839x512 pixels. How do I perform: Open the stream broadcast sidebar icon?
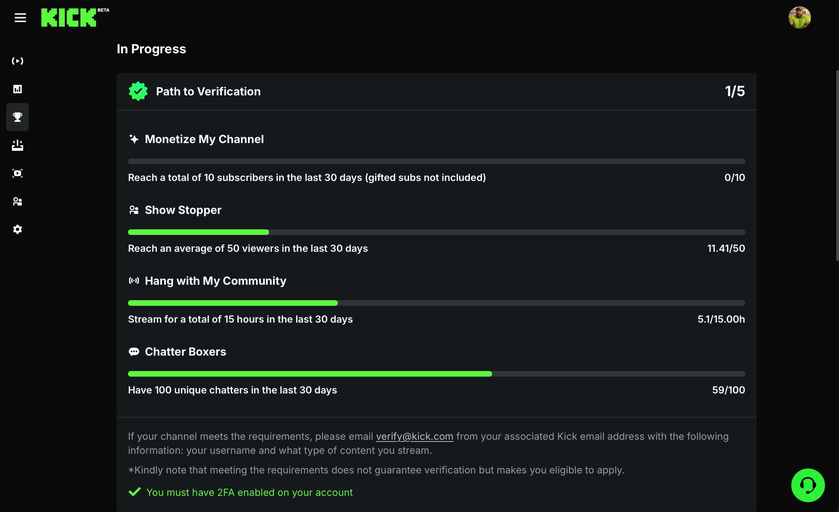17,61
